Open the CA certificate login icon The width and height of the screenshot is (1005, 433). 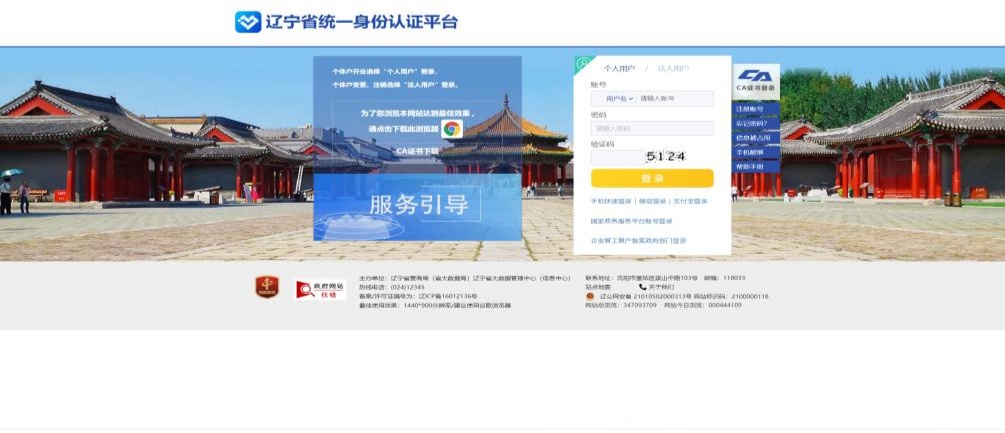click(756, 80)
